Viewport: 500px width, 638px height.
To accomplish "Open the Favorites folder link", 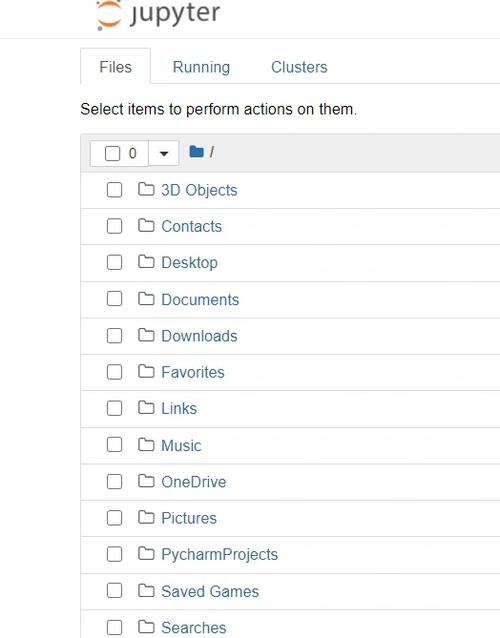I will click(x=193, y=372).
